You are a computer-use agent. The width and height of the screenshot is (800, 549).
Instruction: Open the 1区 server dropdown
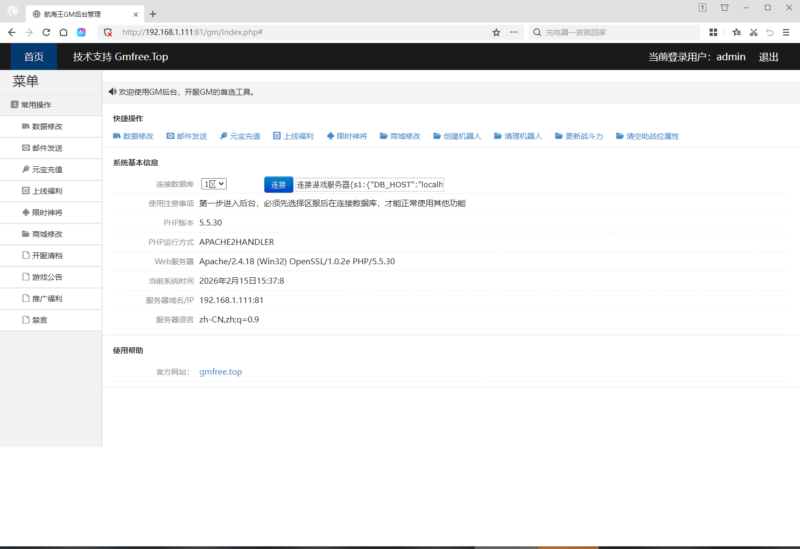[x=214, y=184]
